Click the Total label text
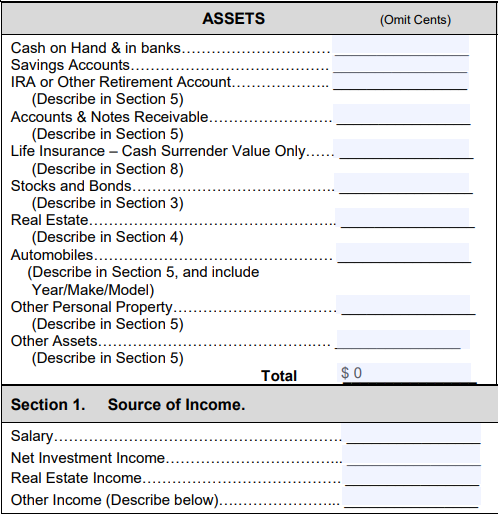The image size is (498, 514). [x=279, y=376]
